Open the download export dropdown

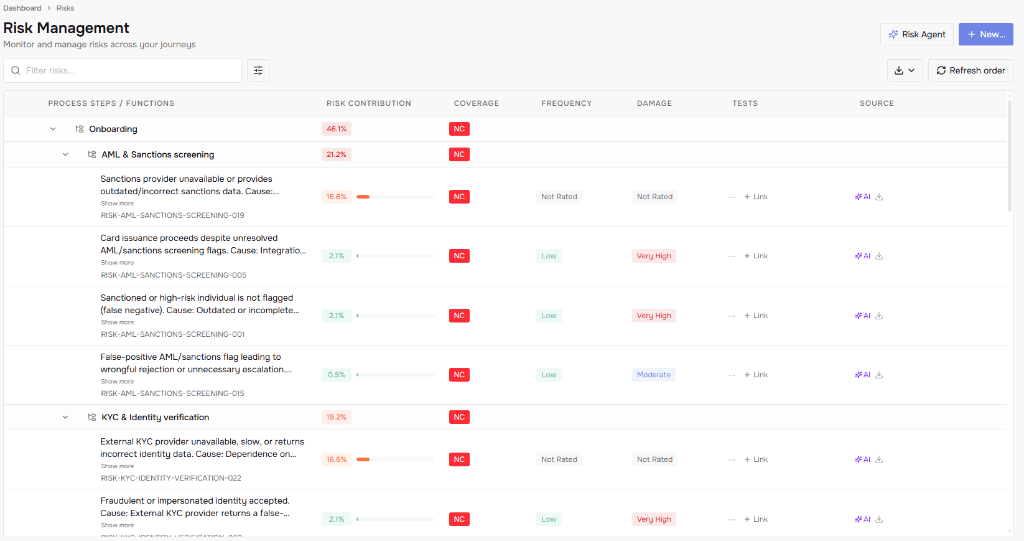[904, 71]
